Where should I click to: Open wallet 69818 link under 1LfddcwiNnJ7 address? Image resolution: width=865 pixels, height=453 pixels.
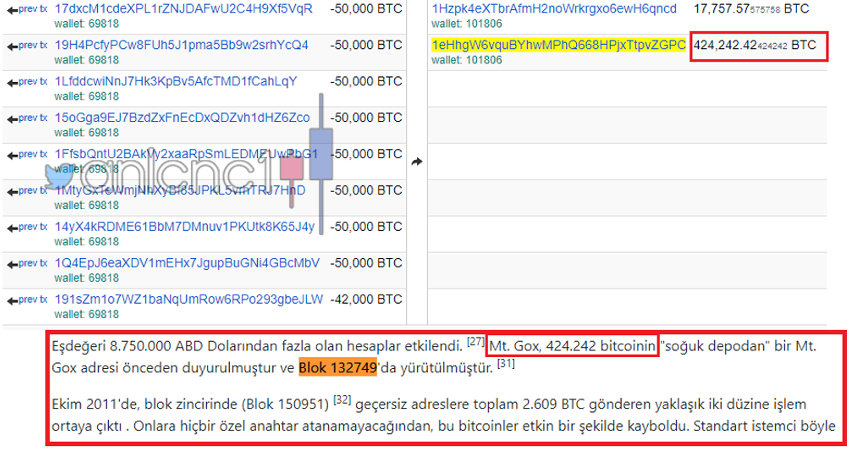[87, 97]
